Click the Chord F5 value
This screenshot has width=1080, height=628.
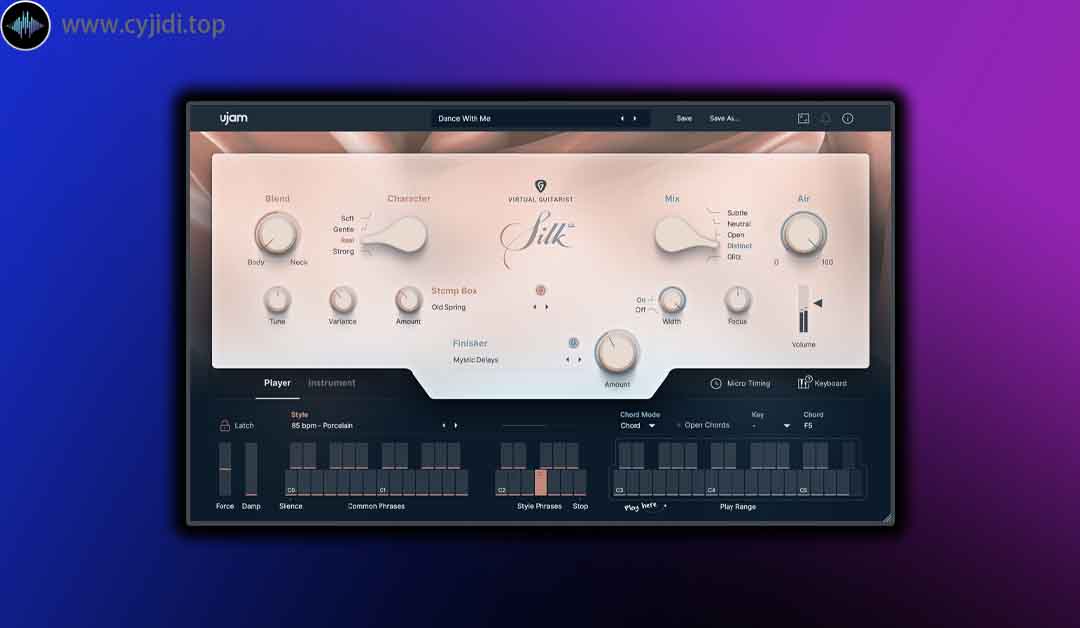pos(808,426)
